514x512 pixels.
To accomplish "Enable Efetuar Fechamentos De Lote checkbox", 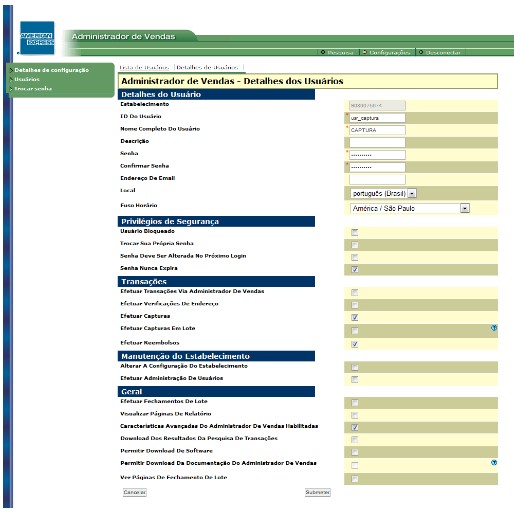I will [x=355, y=403].
